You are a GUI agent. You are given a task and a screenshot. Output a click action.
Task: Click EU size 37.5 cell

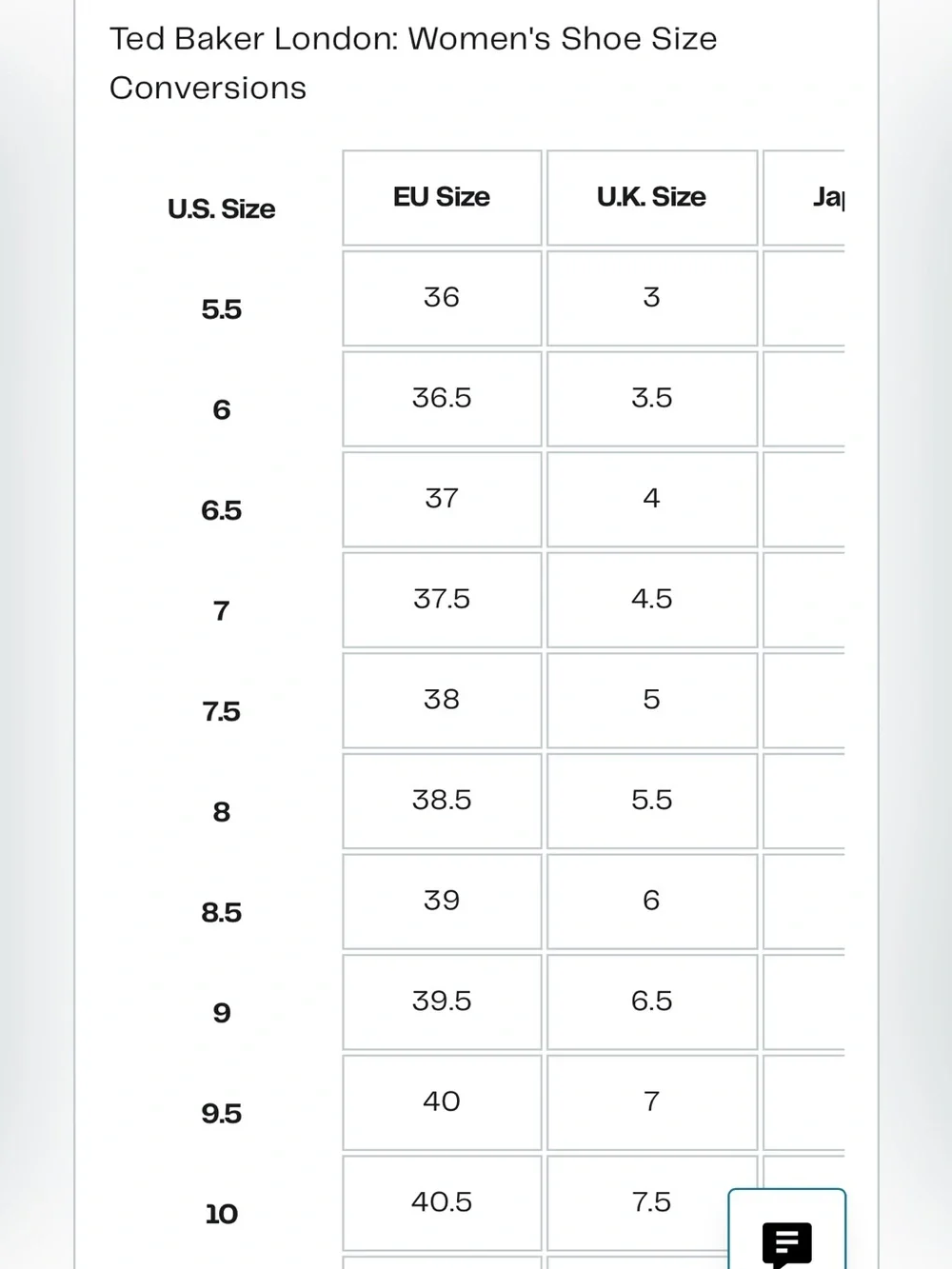tap(442, 599)
